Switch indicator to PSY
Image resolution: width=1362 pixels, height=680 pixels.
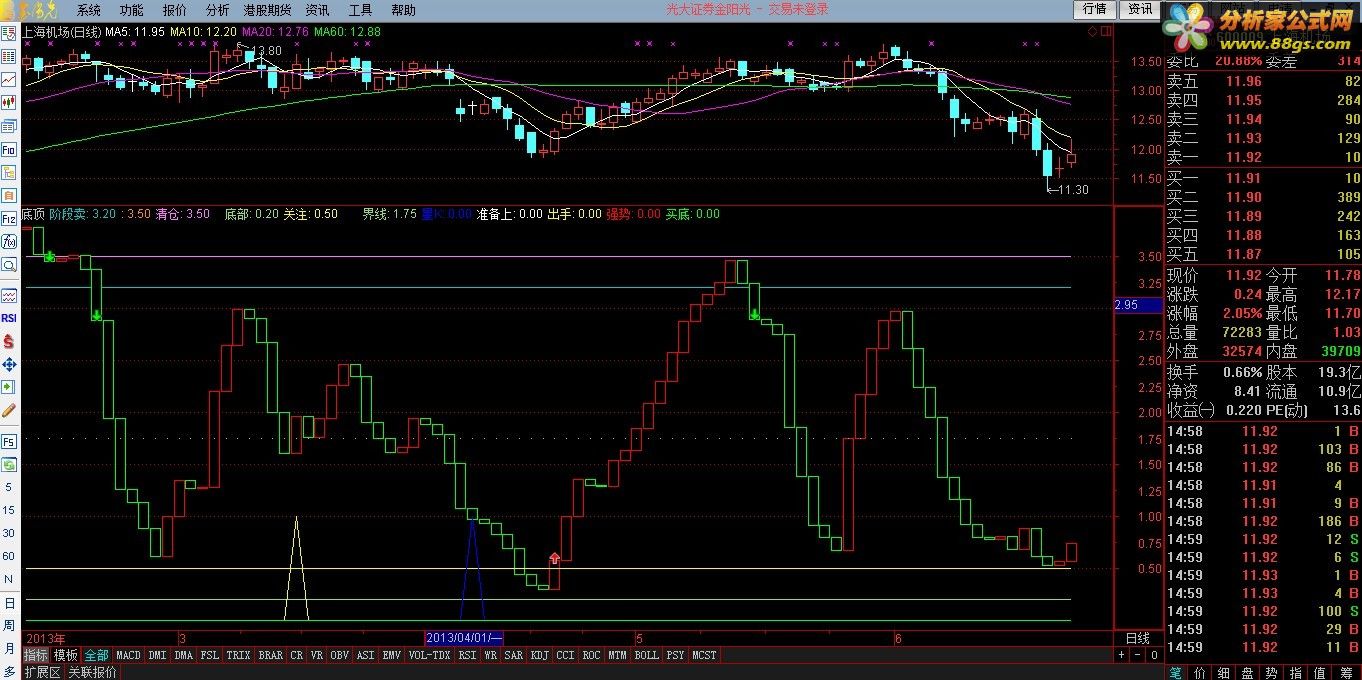[x=676, y=655]
